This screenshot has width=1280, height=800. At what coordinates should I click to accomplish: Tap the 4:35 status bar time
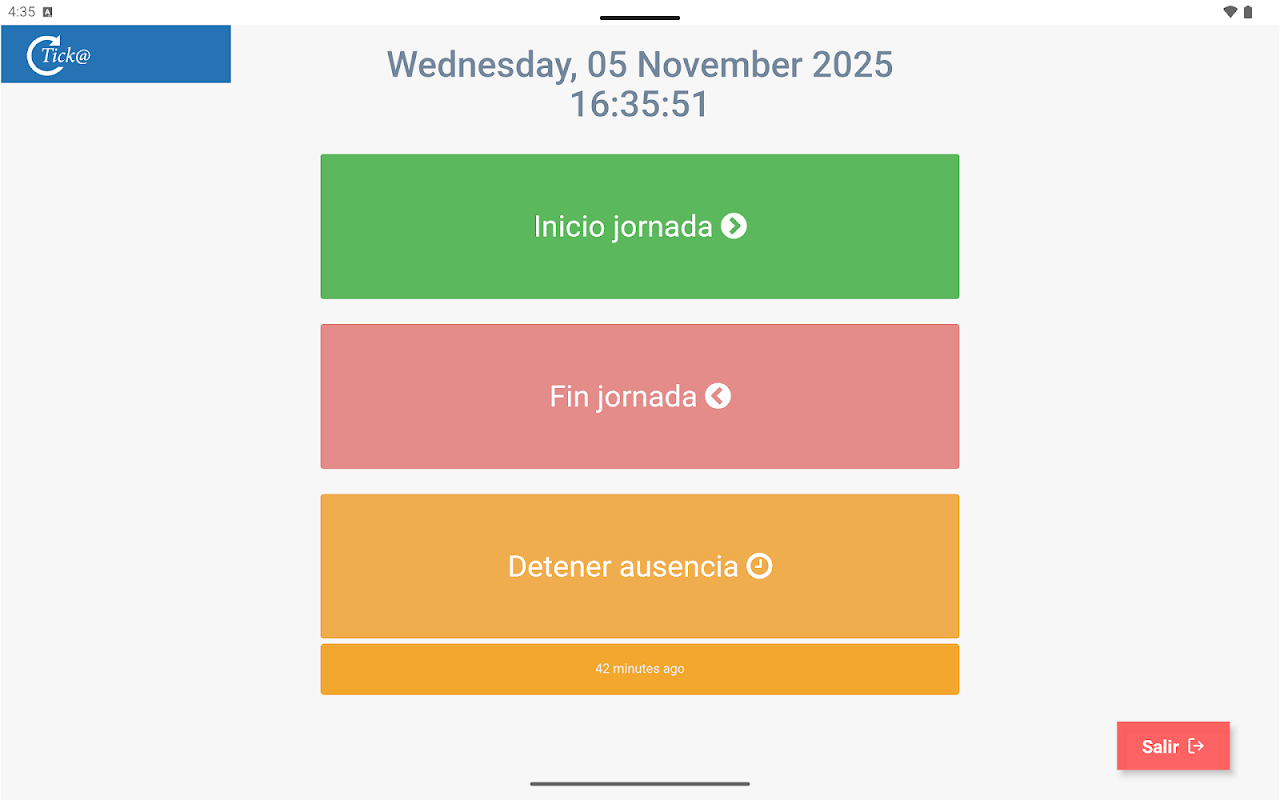tap(21, 12)
